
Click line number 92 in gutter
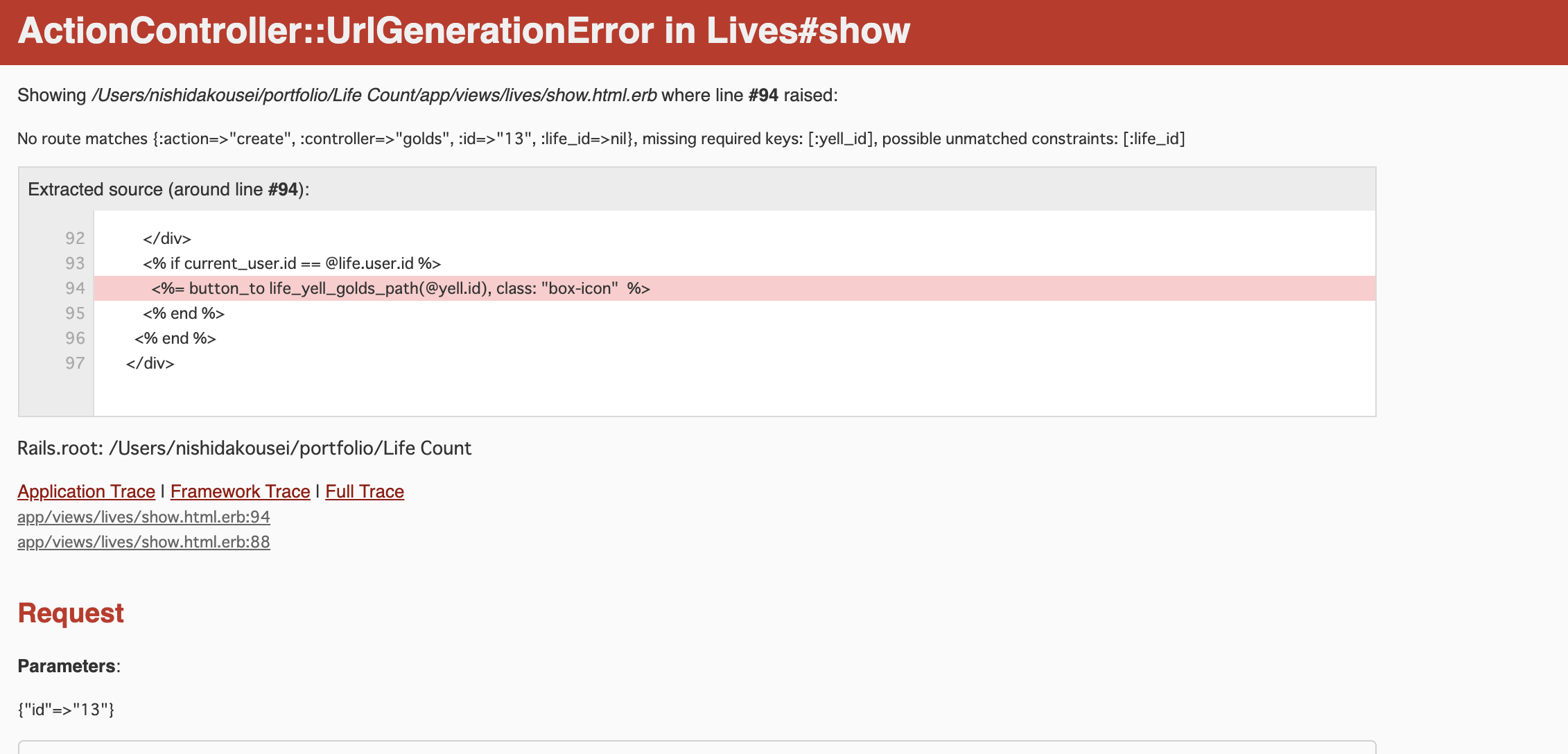pyautogui.click(x=75, y=238)
